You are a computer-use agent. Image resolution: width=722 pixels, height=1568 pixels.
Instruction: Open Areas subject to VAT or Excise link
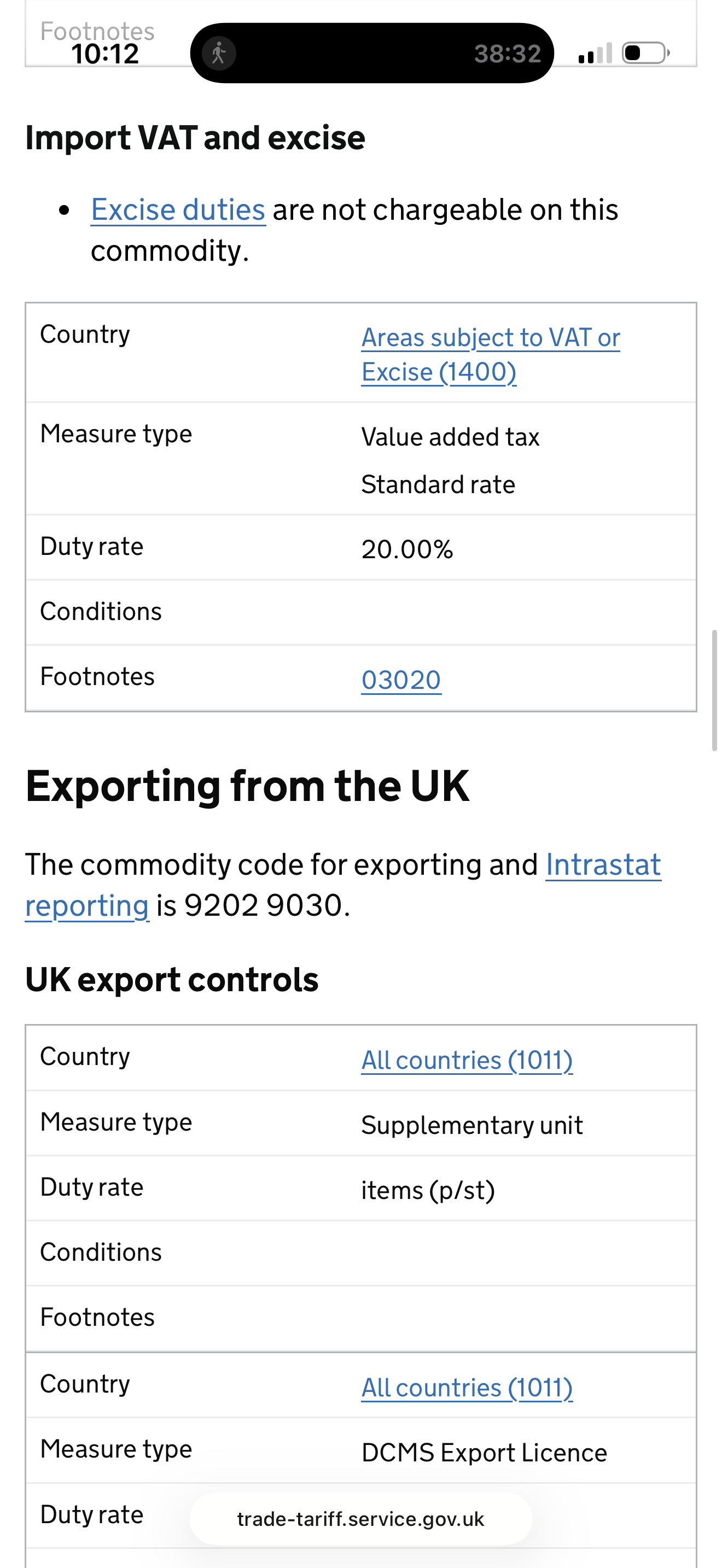click(490, 354)
